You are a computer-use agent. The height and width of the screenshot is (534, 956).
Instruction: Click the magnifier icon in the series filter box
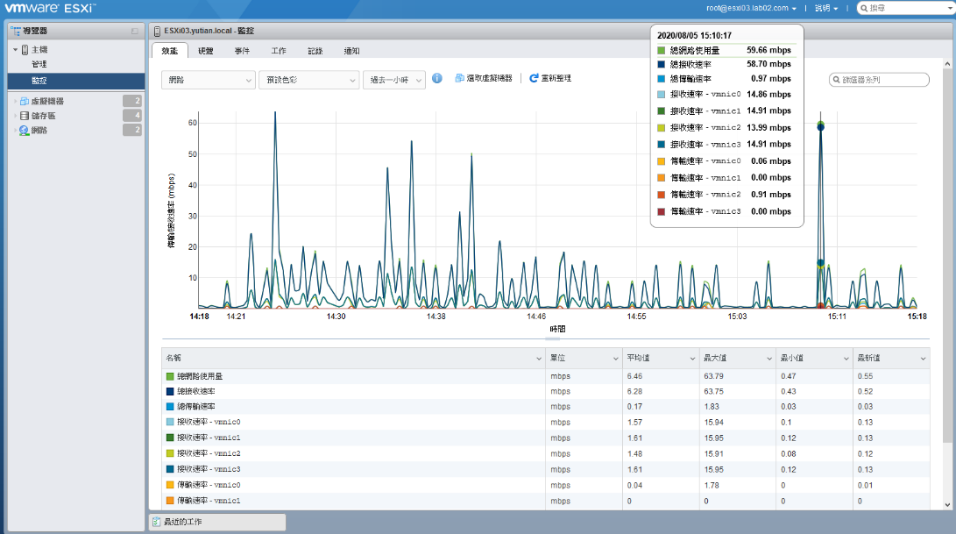click(836, 80)
